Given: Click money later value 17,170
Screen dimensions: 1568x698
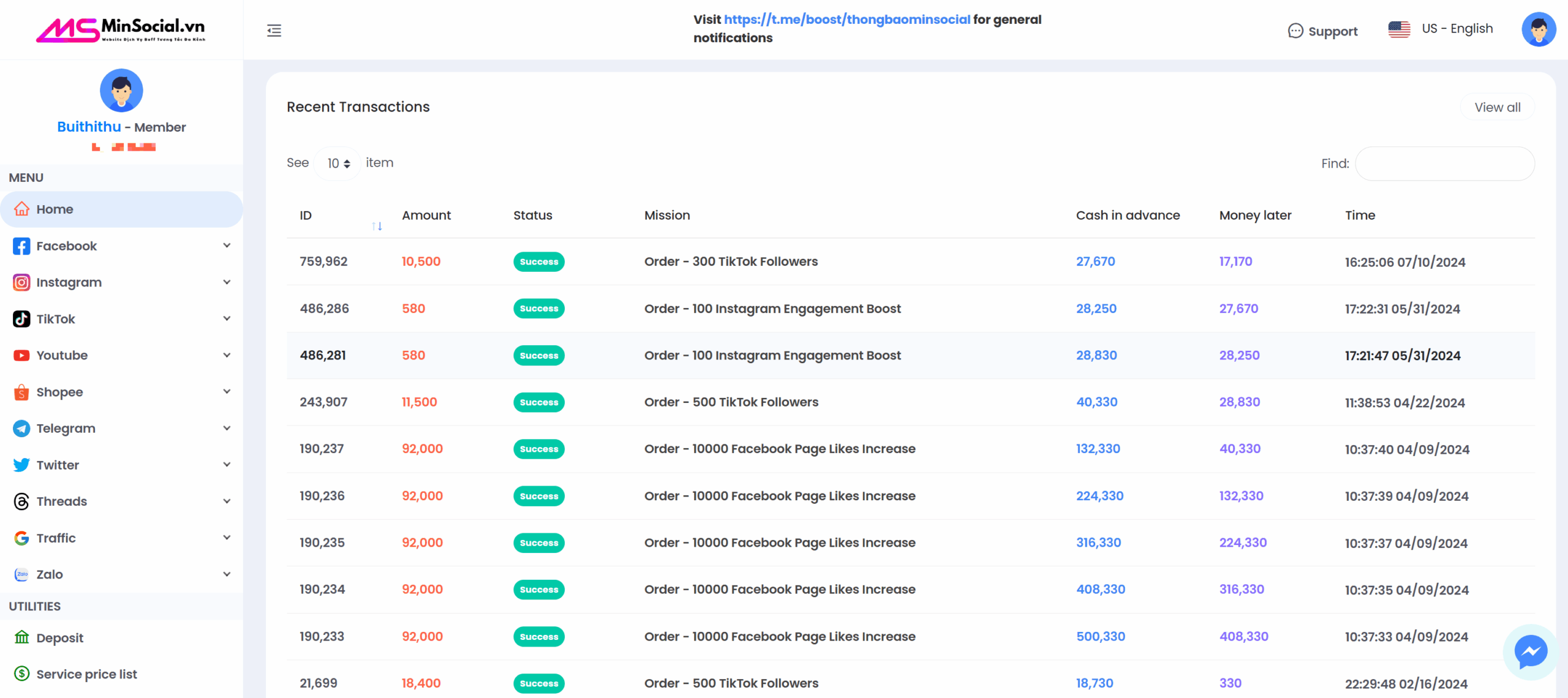Looking at the screenshot, I should (1235, 261).
